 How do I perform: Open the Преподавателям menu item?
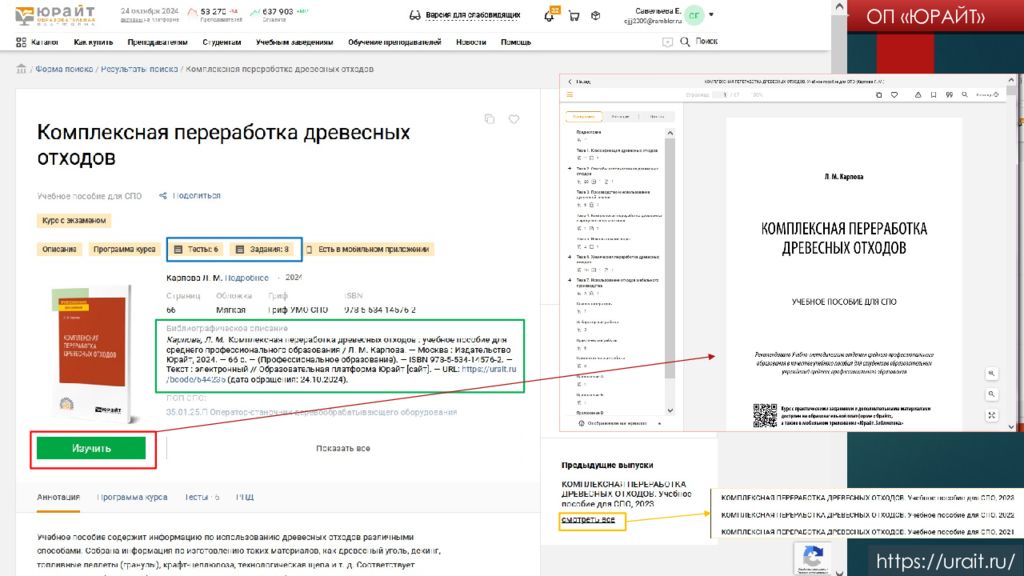tap(157, 42)
